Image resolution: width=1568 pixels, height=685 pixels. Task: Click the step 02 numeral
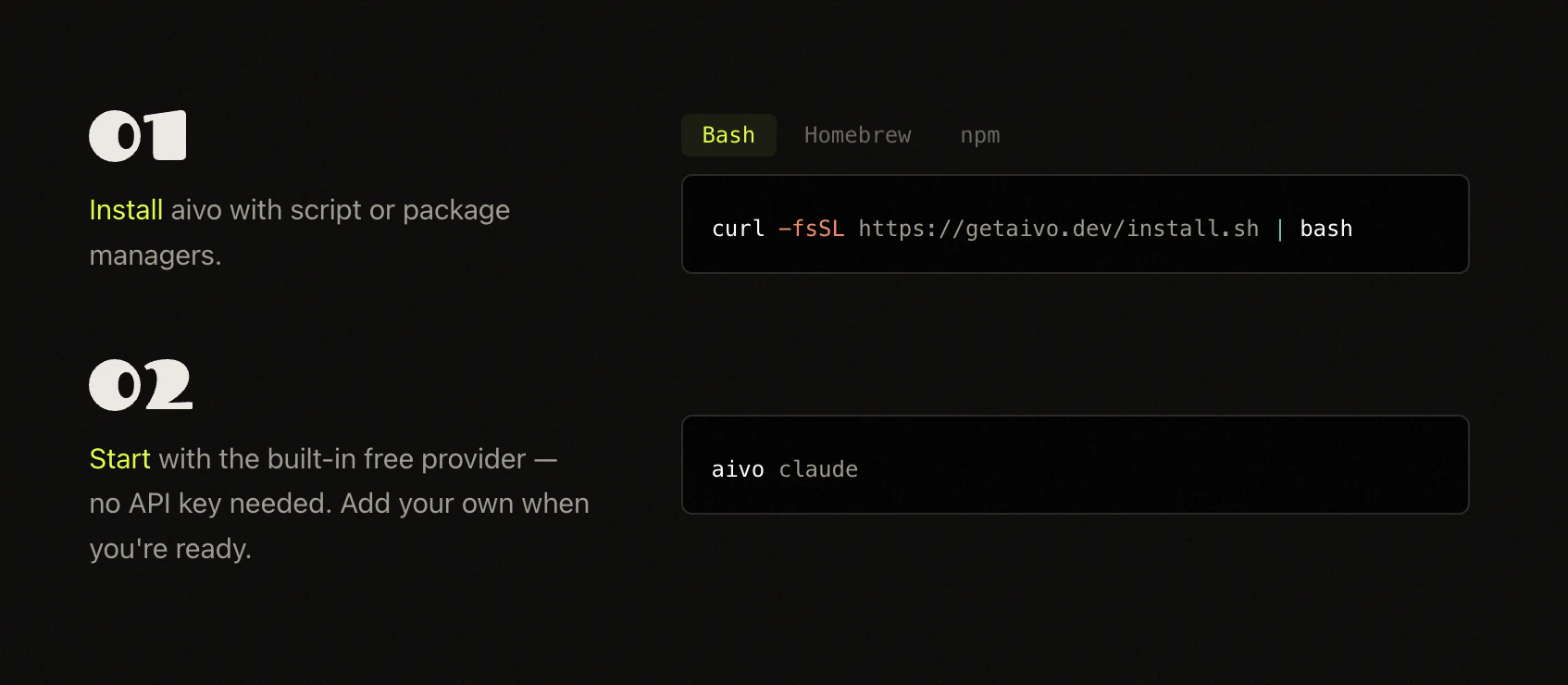coord(140,384)
